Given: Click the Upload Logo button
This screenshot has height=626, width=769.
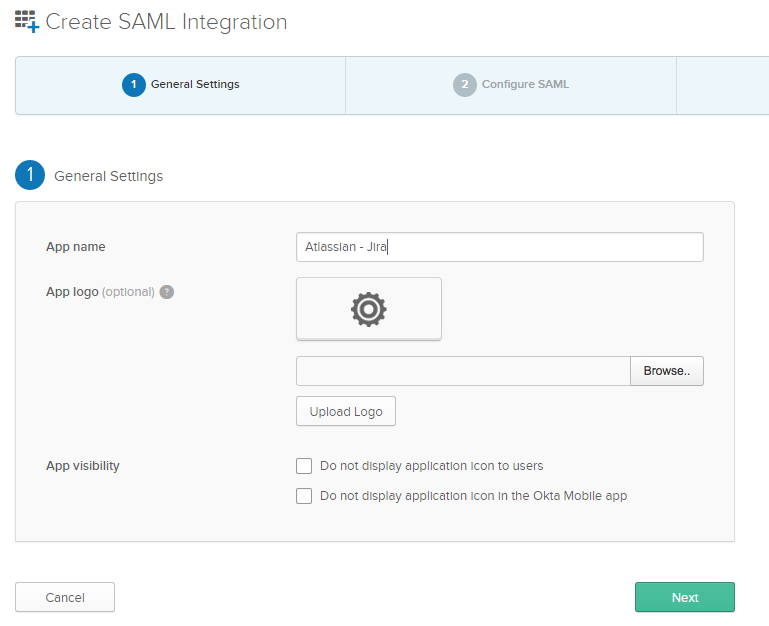Looking at the screenshot, I should pos(346,412).
